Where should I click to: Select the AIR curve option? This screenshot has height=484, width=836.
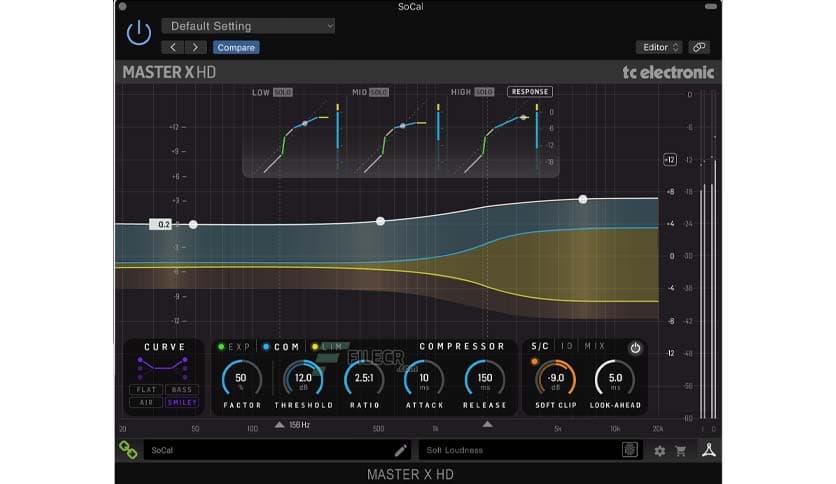[146, 402]
